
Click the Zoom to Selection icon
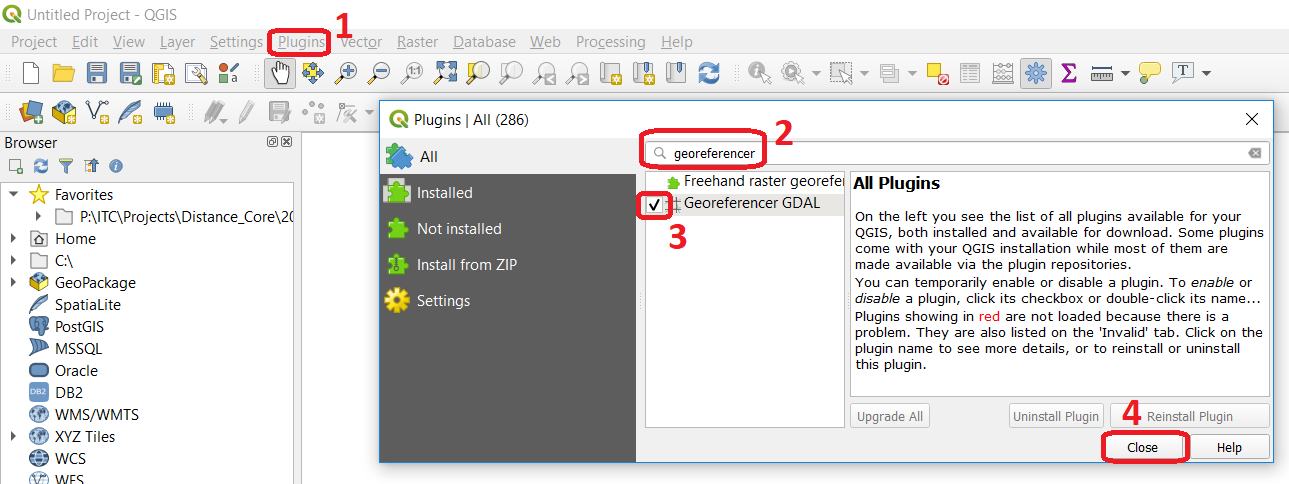[478, 73]
